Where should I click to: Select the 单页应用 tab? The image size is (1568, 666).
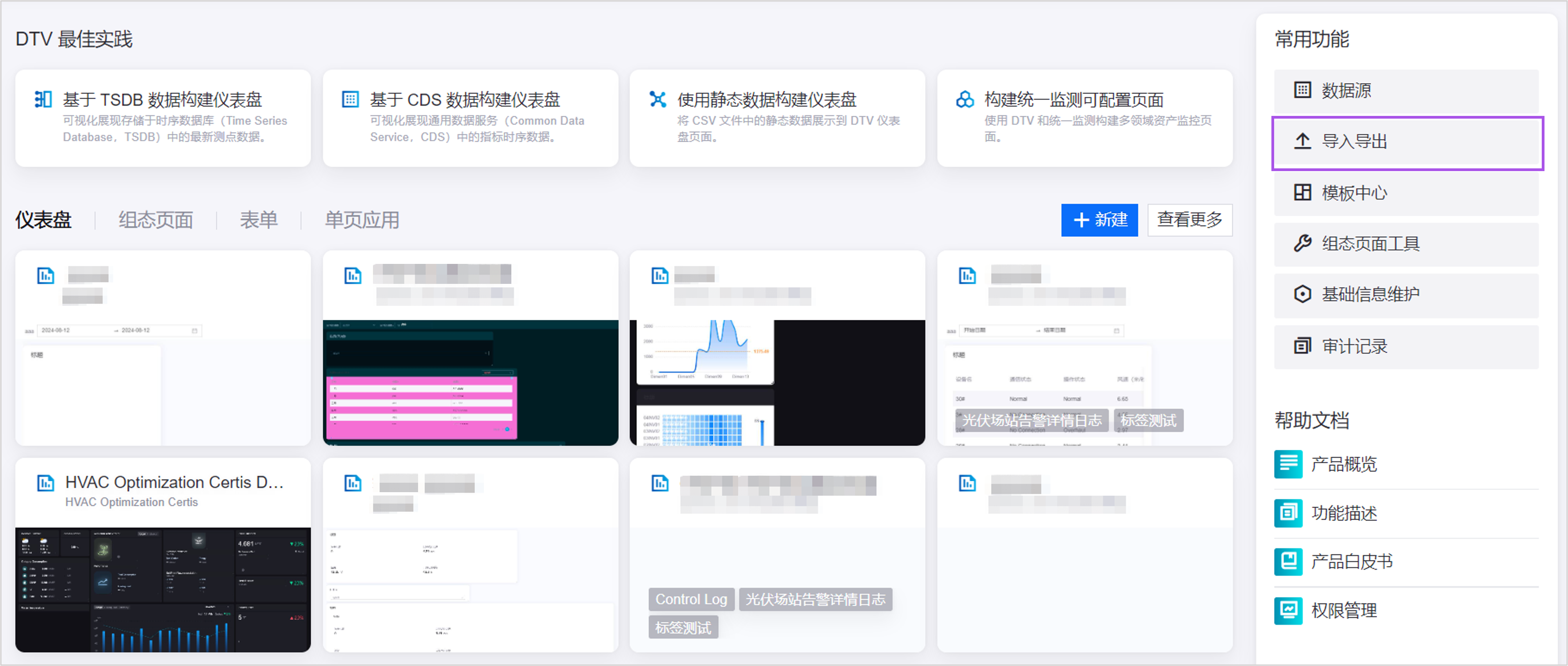click(x=362, y=220)
